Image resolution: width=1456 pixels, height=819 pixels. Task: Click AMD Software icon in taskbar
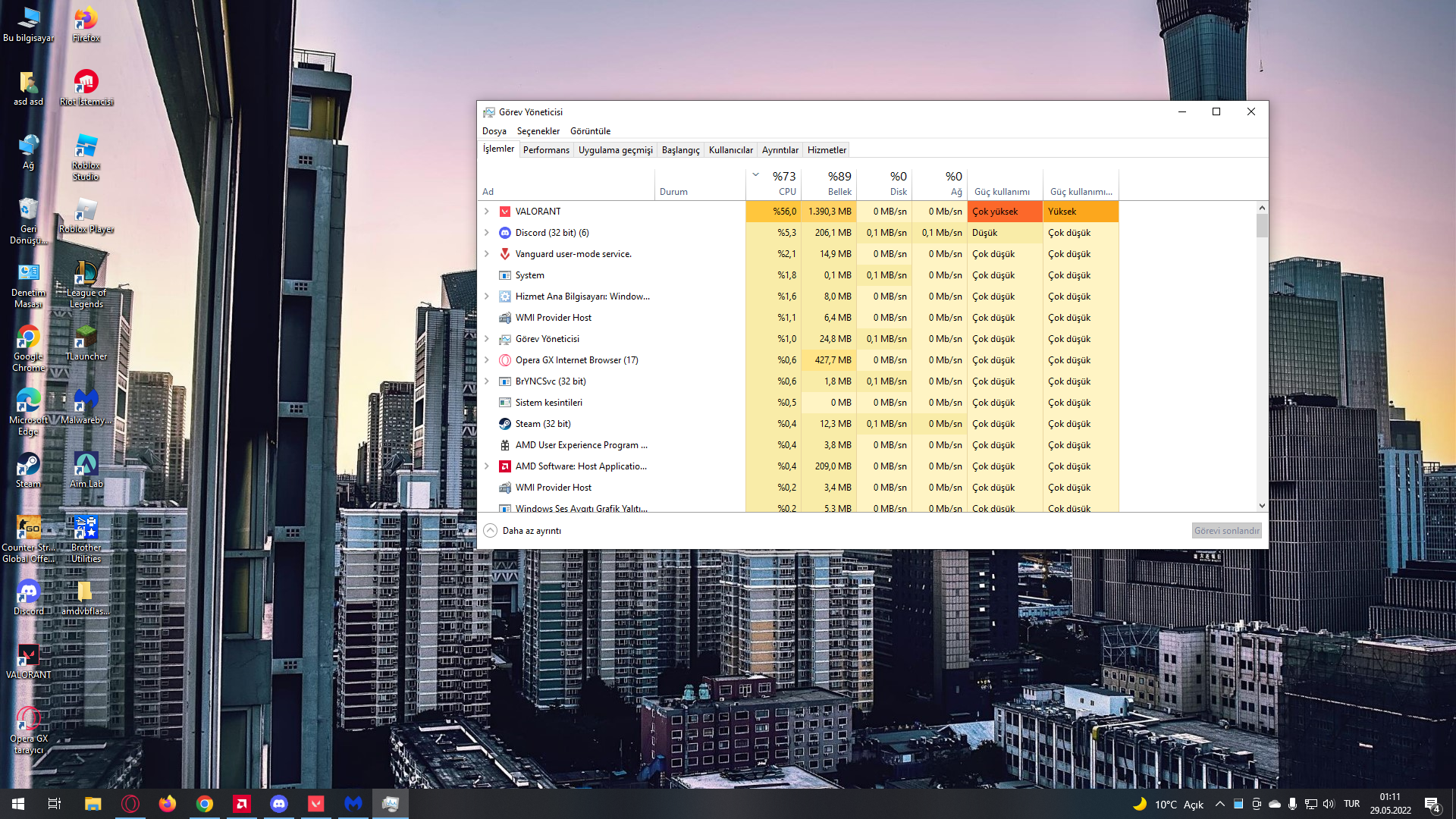point(242,804)
